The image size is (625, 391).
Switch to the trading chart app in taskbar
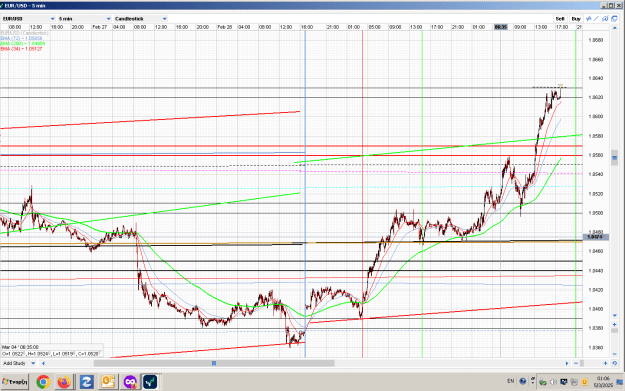[150, 382]
